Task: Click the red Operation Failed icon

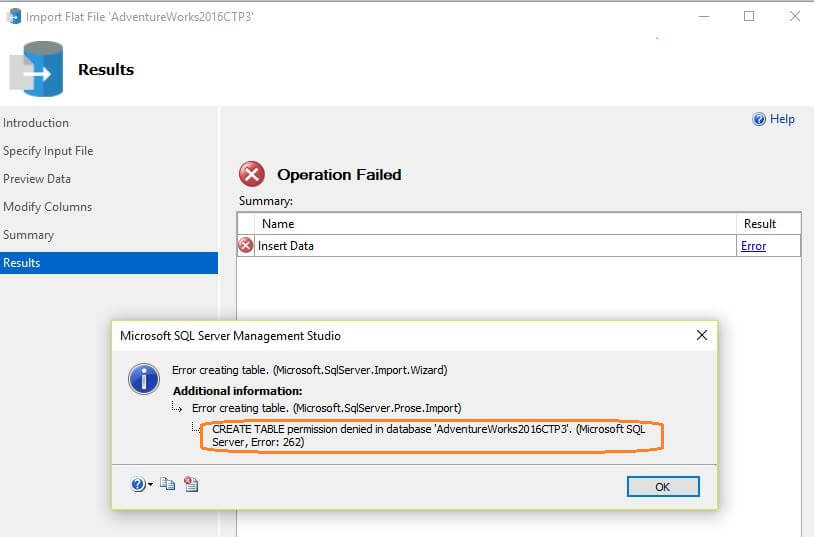Action: [252, 174]
